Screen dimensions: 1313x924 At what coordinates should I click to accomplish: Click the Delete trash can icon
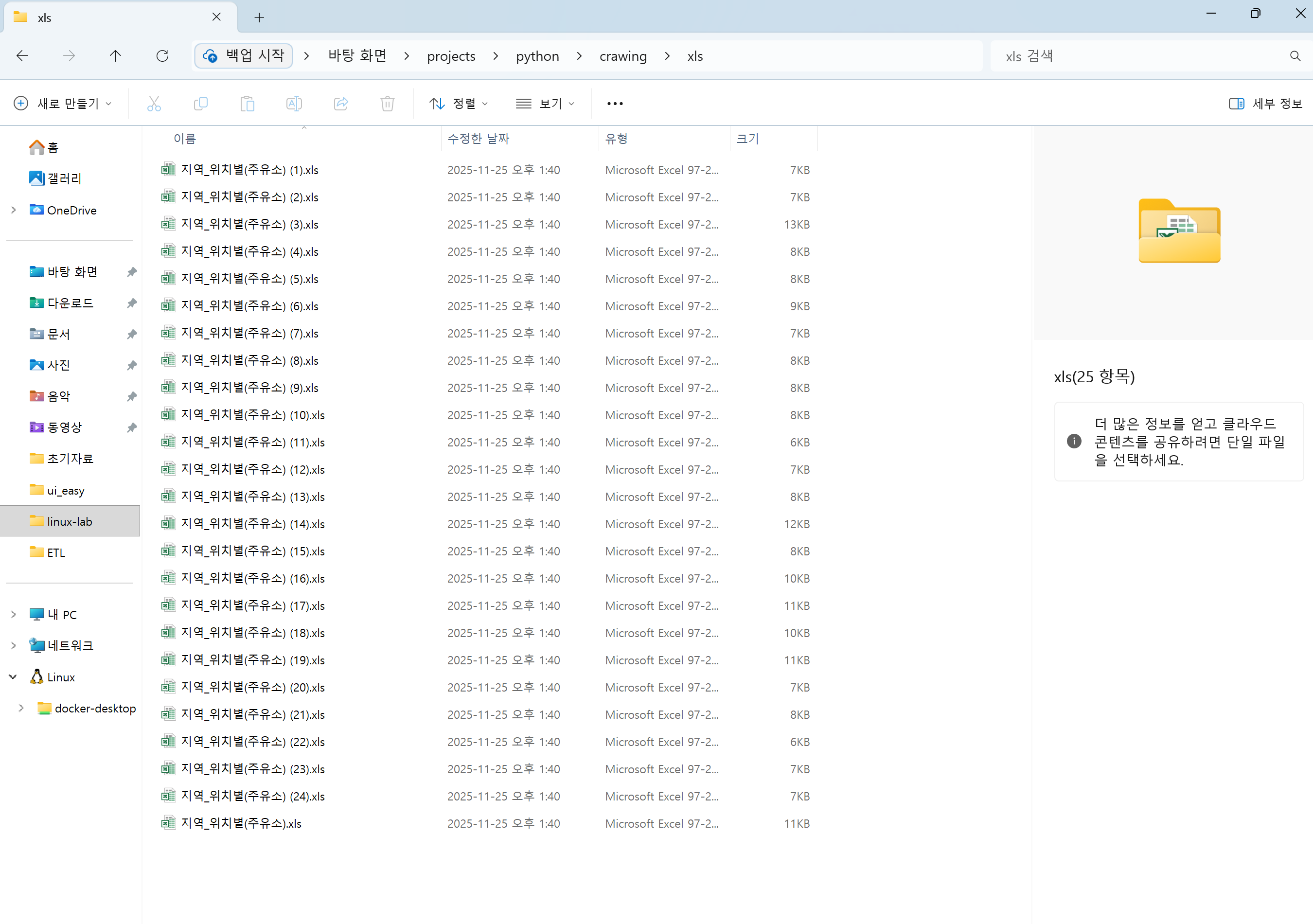[x=387, y=104]
